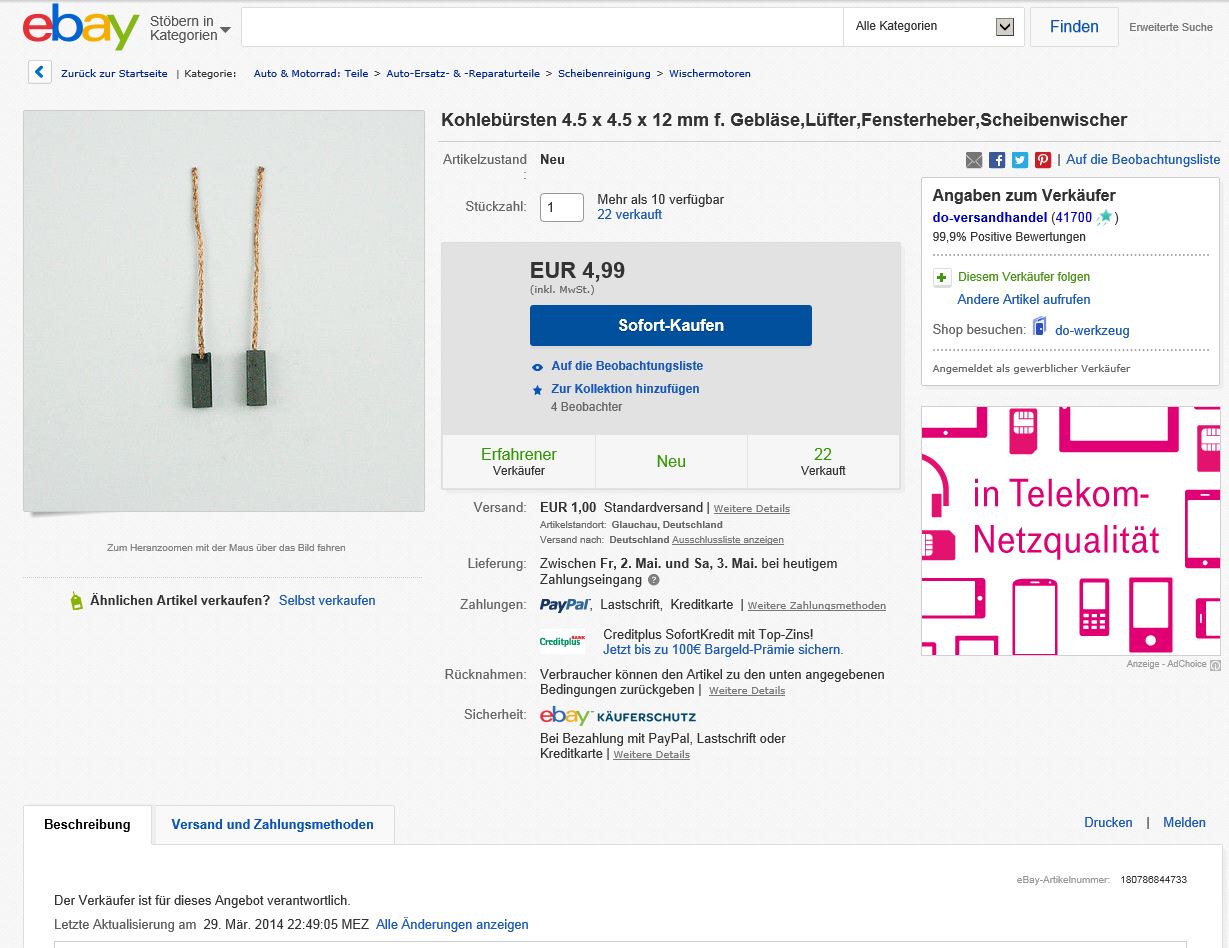Open Stöbern in Kategorien dropdown
The image size is (1229, 948).
(190, 28)
